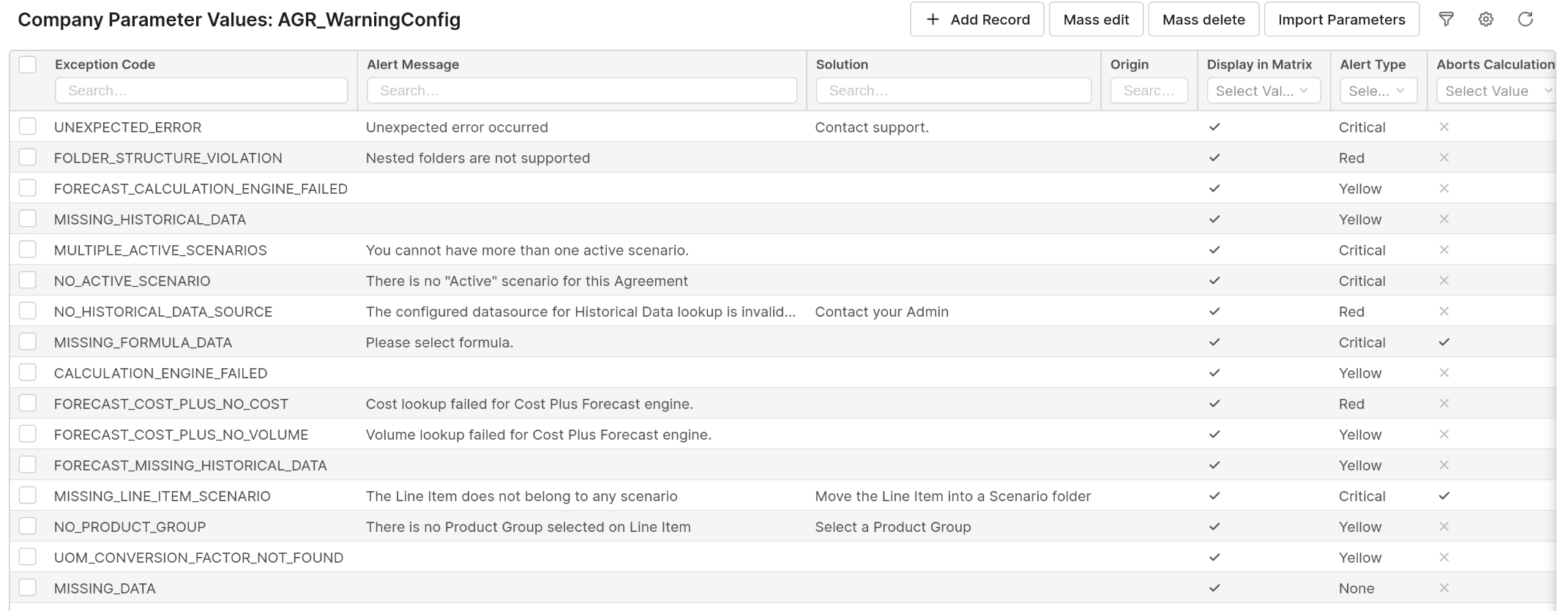This screenshot has width=1568, height=611.
Task: Click the refresh icon
Action: coord(1525,20)
